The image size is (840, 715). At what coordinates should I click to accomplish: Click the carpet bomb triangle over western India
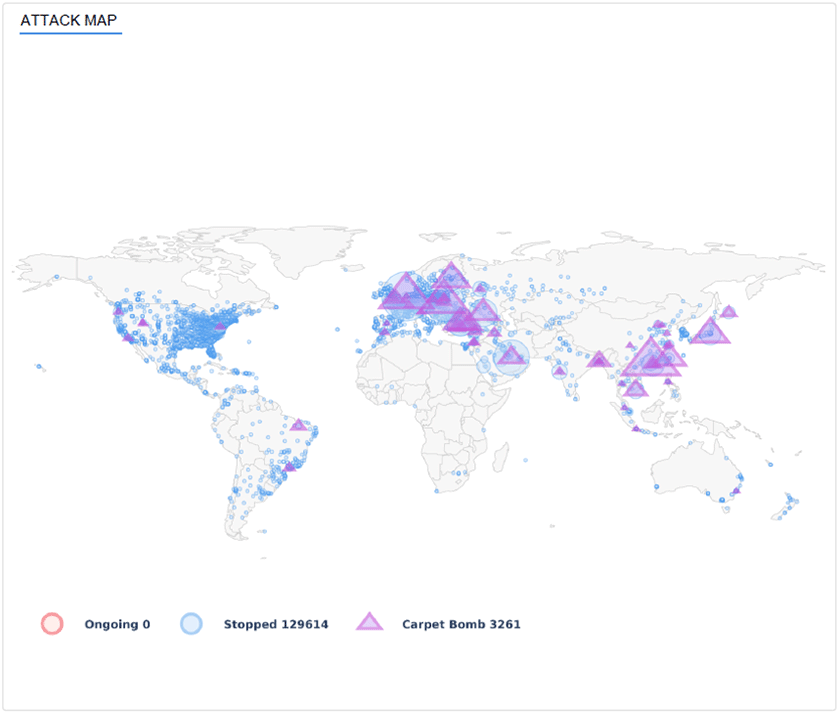pos(559,371)
